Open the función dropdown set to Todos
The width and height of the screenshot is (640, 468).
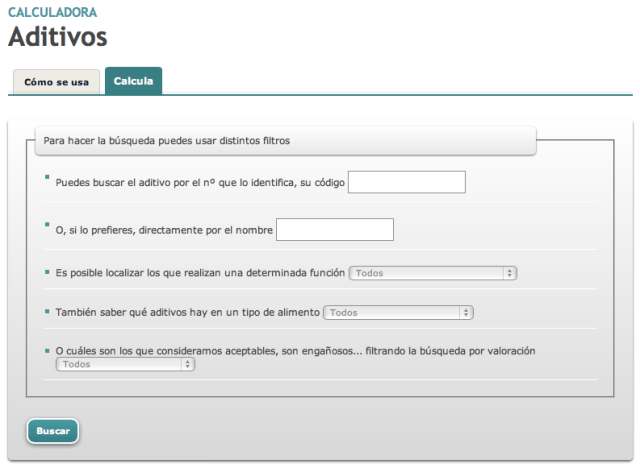432,272
